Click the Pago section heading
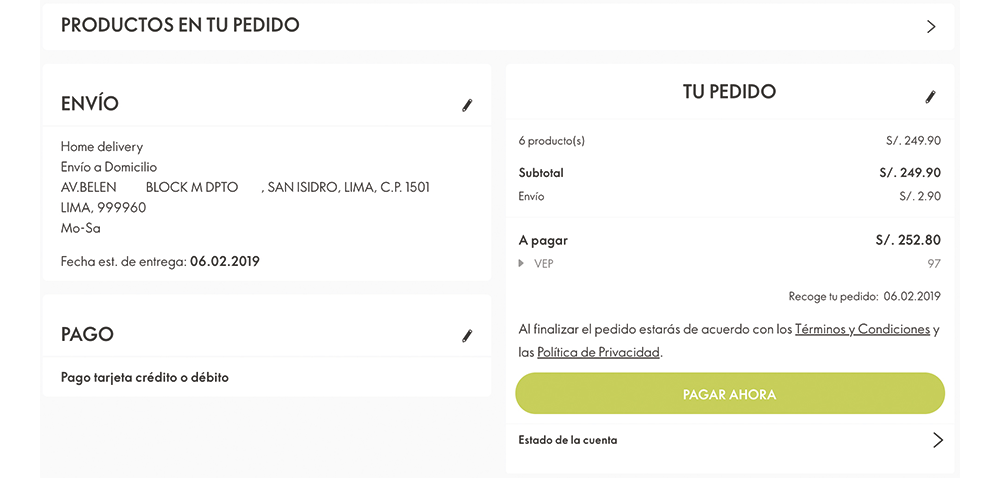This screenshot has height=478, width=1000. 87,335
